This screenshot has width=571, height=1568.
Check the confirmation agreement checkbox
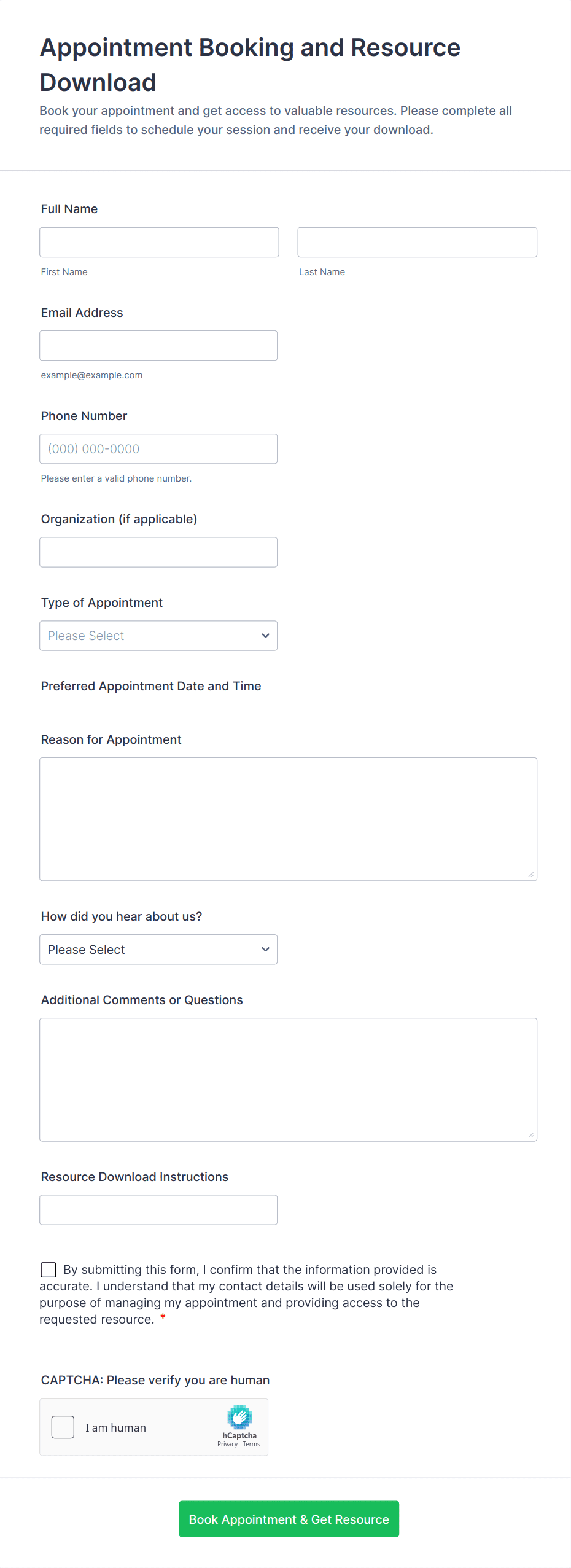(49, 1270)
